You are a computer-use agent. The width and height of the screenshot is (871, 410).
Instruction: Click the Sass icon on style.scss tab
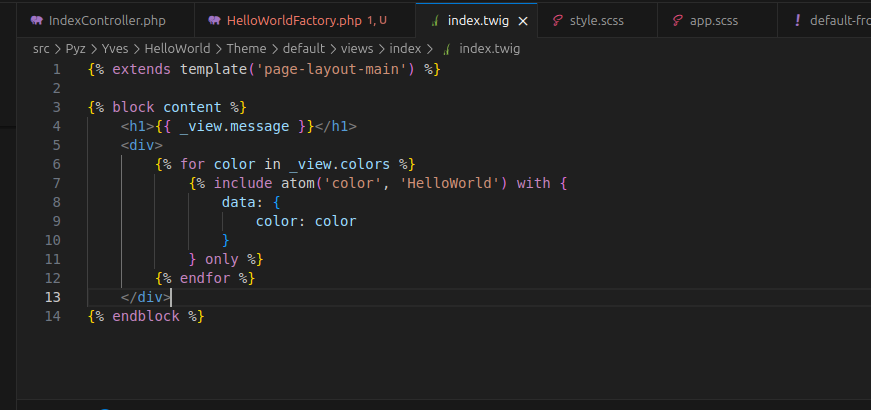pyautogui.click(x=557, y=21)
